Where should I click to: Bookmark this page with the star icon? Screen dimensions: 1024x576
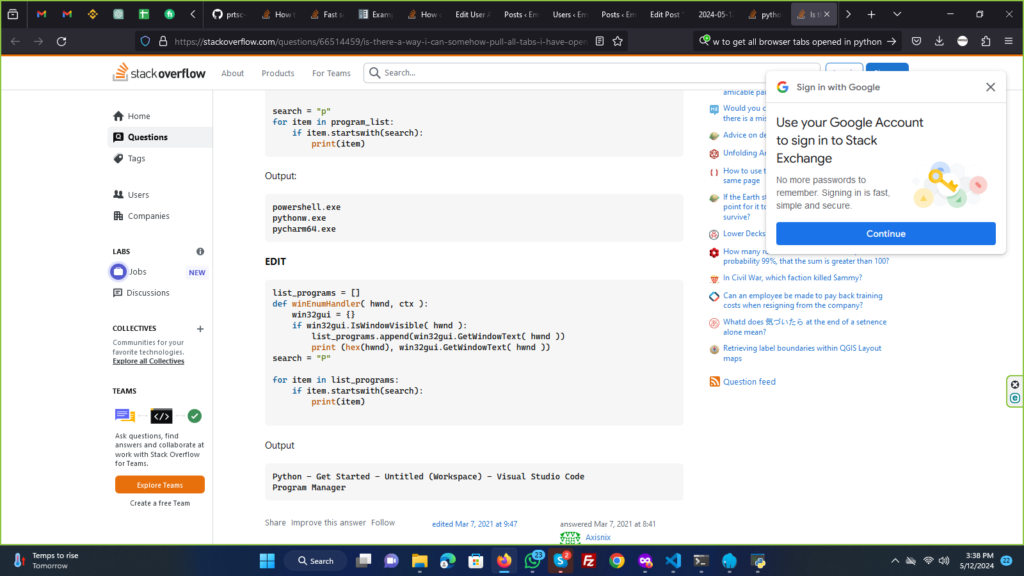coord(618,41)
